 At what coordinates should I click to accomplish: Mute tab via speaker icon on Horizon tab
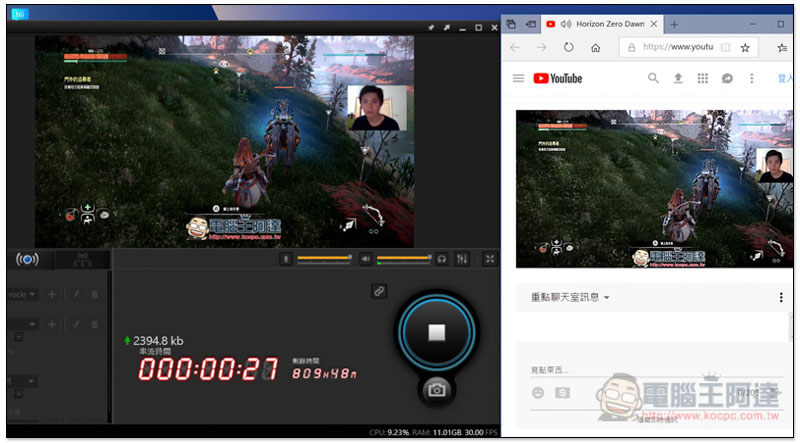point(565,24)
